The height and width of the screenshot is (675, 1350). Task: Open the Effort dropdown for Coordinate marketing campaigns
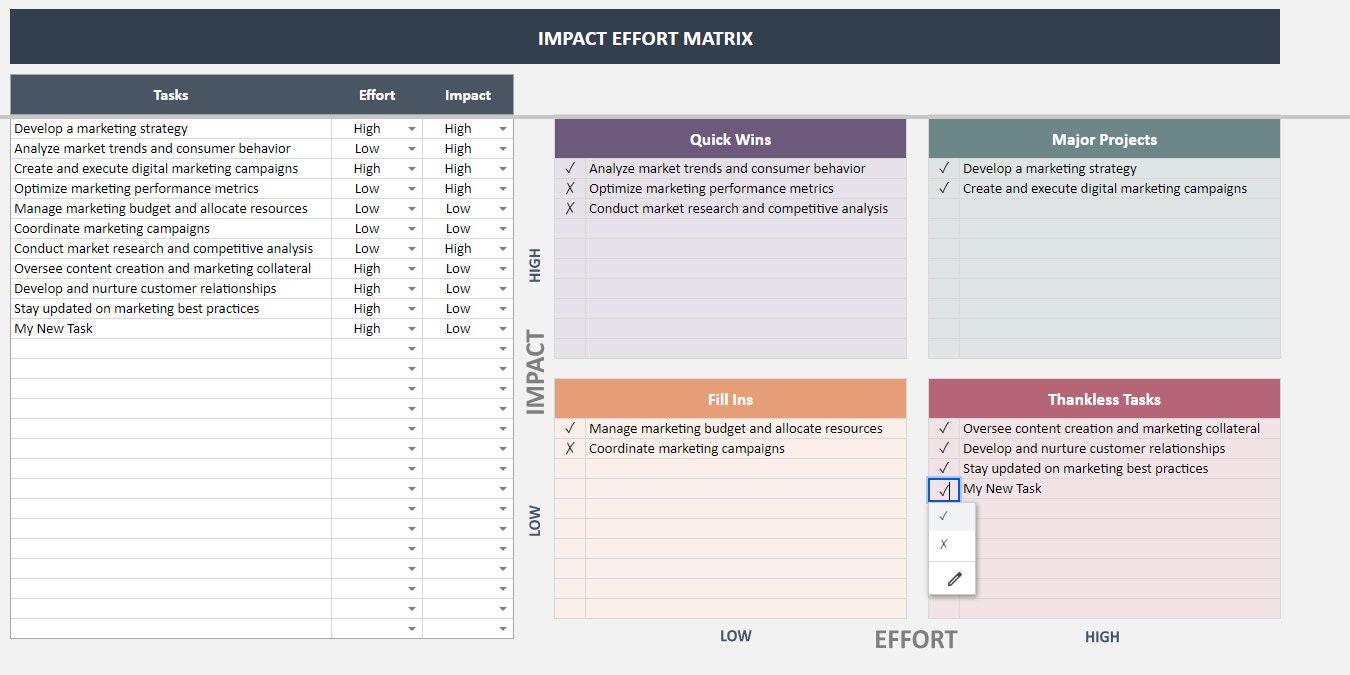click(x=410, y=228)
